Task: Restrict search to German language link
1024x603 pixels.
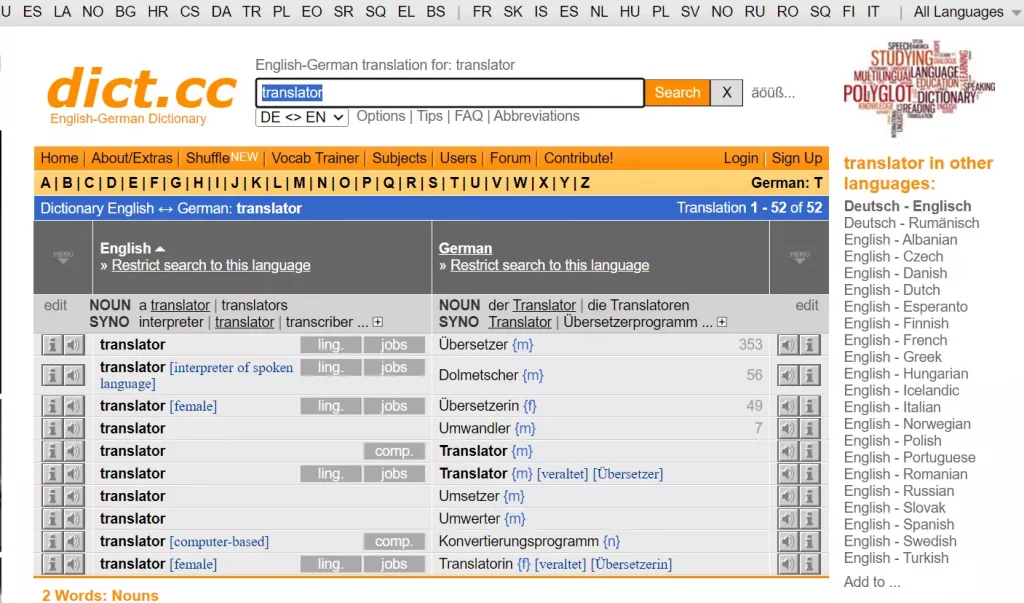Action: (550, 265)
